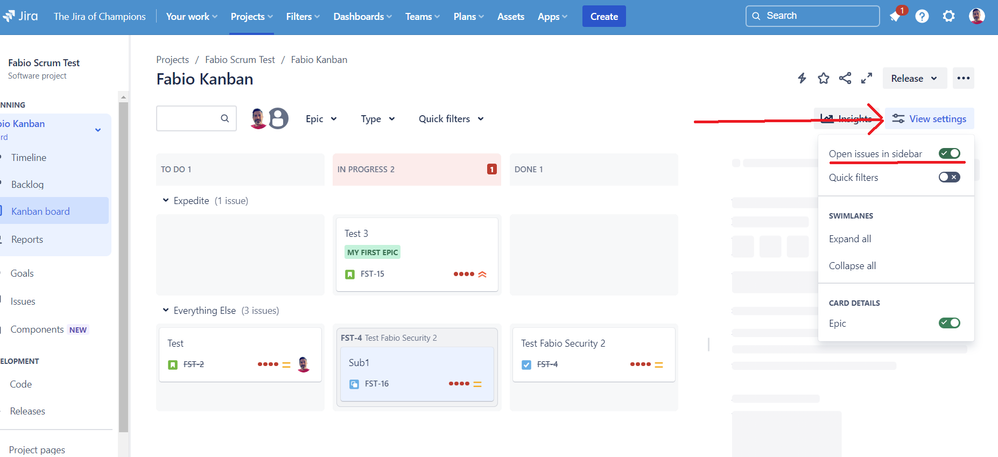Collapse the Expedite swimlane

pos(166,200)
